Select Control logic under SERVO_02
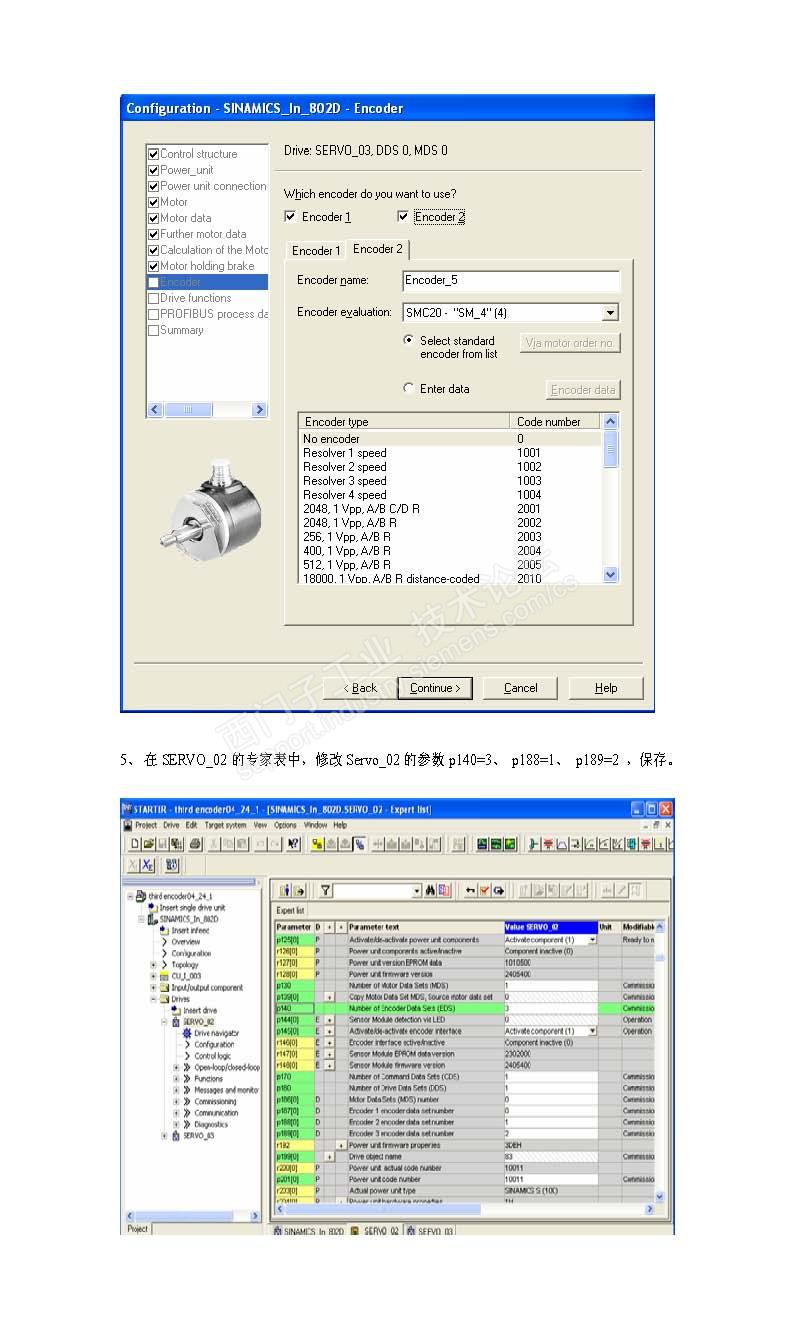Screen dimensions: 794x1322 (x=212, y=1056)
